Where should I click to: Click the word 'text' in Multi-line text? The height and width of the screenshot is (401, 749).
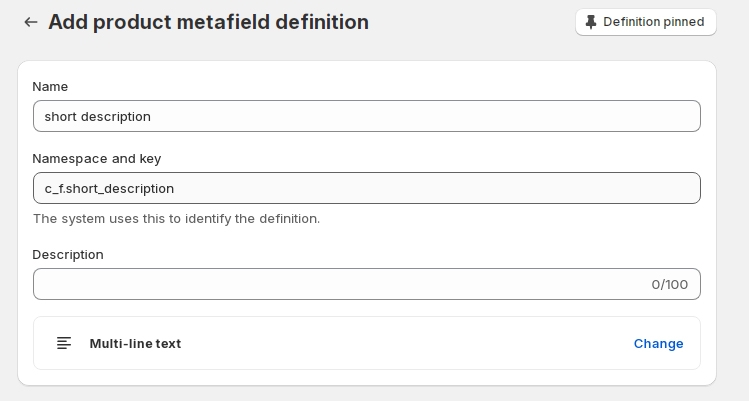pos(168,343)
